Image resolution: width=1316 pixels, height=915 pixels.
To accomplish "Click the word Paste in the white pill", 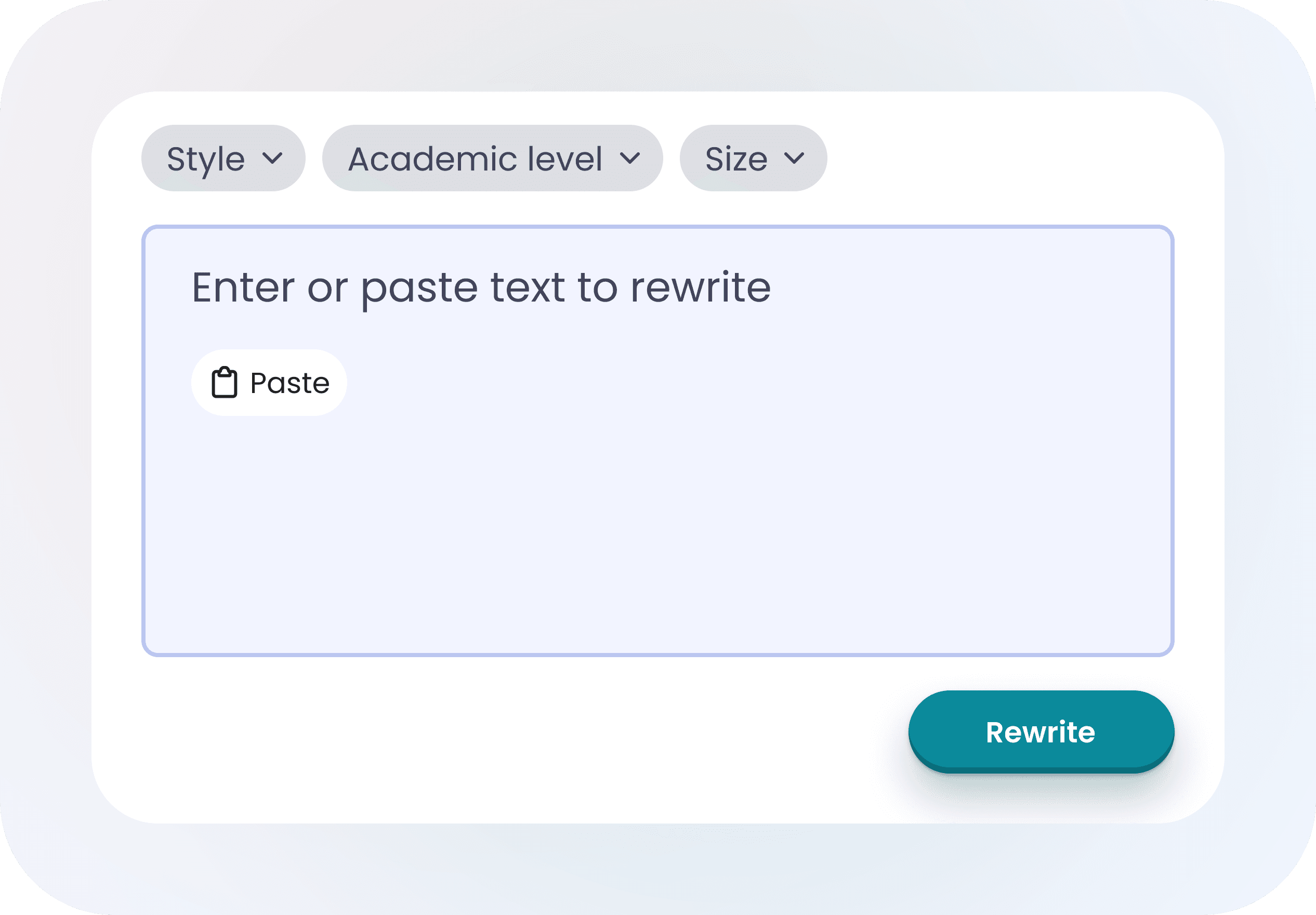I will coord(289,383).
